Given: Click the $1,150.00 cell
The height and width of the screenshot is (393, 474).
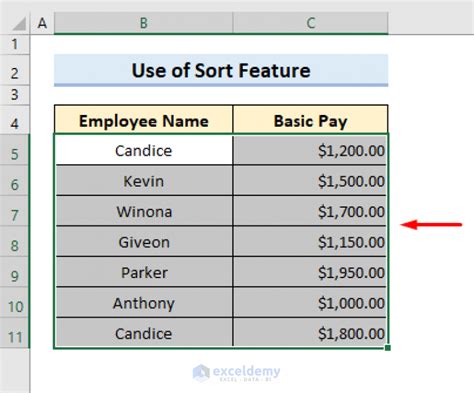Looking at the screenshot, I should tap(310, 242).
